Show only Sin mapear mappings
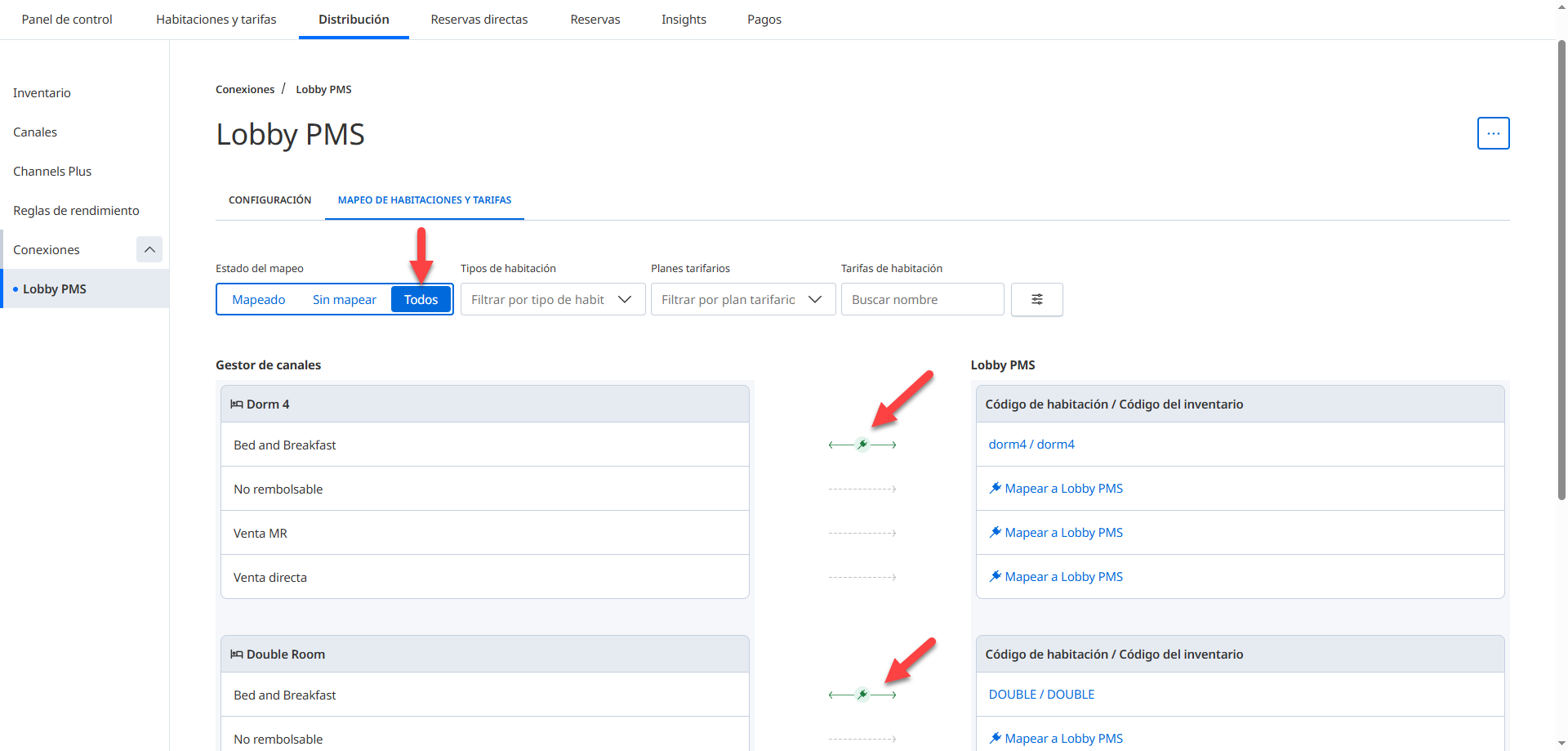This screenshot has height=751, width=1568. pyautogui.click(x=345, y=299)
